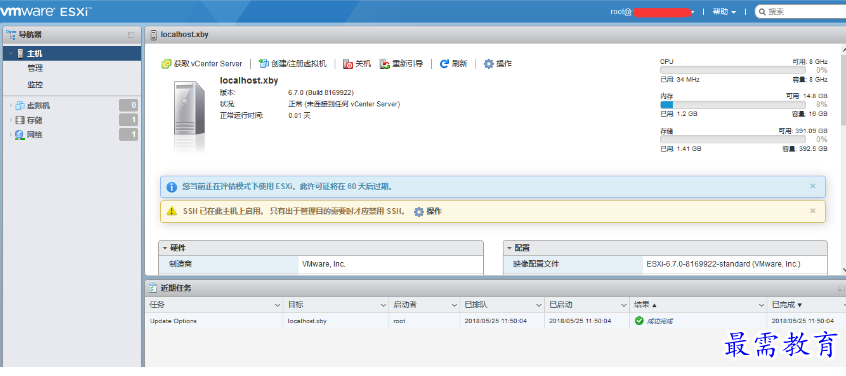Click the Actions link in the SSH warning
The height and width of the screenshot is (376, 846).
coord(434,211)
